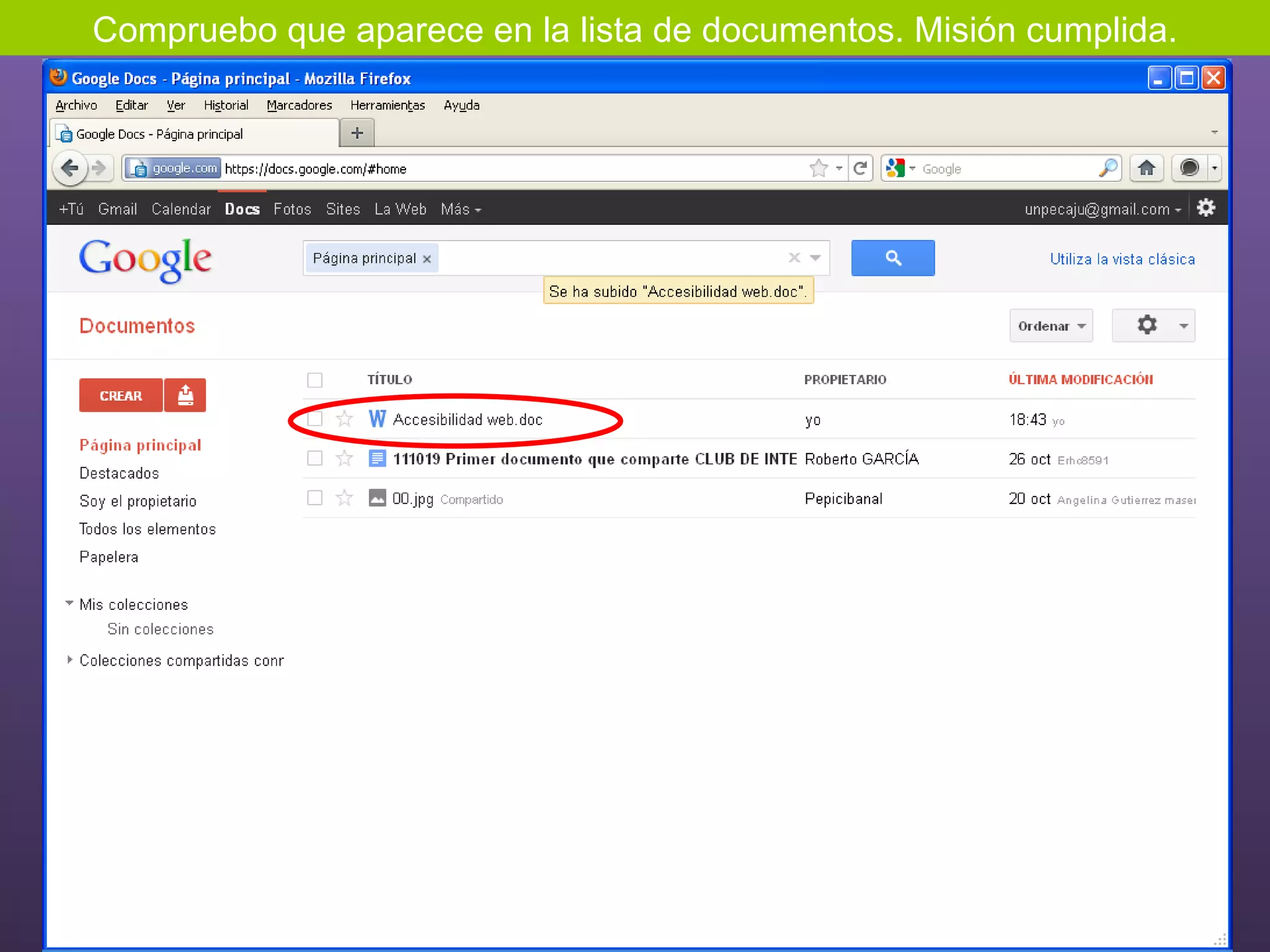This screenshot has width=1270, height=952.
Task: Select Destacados in the sidebar
Action: [x=119, y=474]
